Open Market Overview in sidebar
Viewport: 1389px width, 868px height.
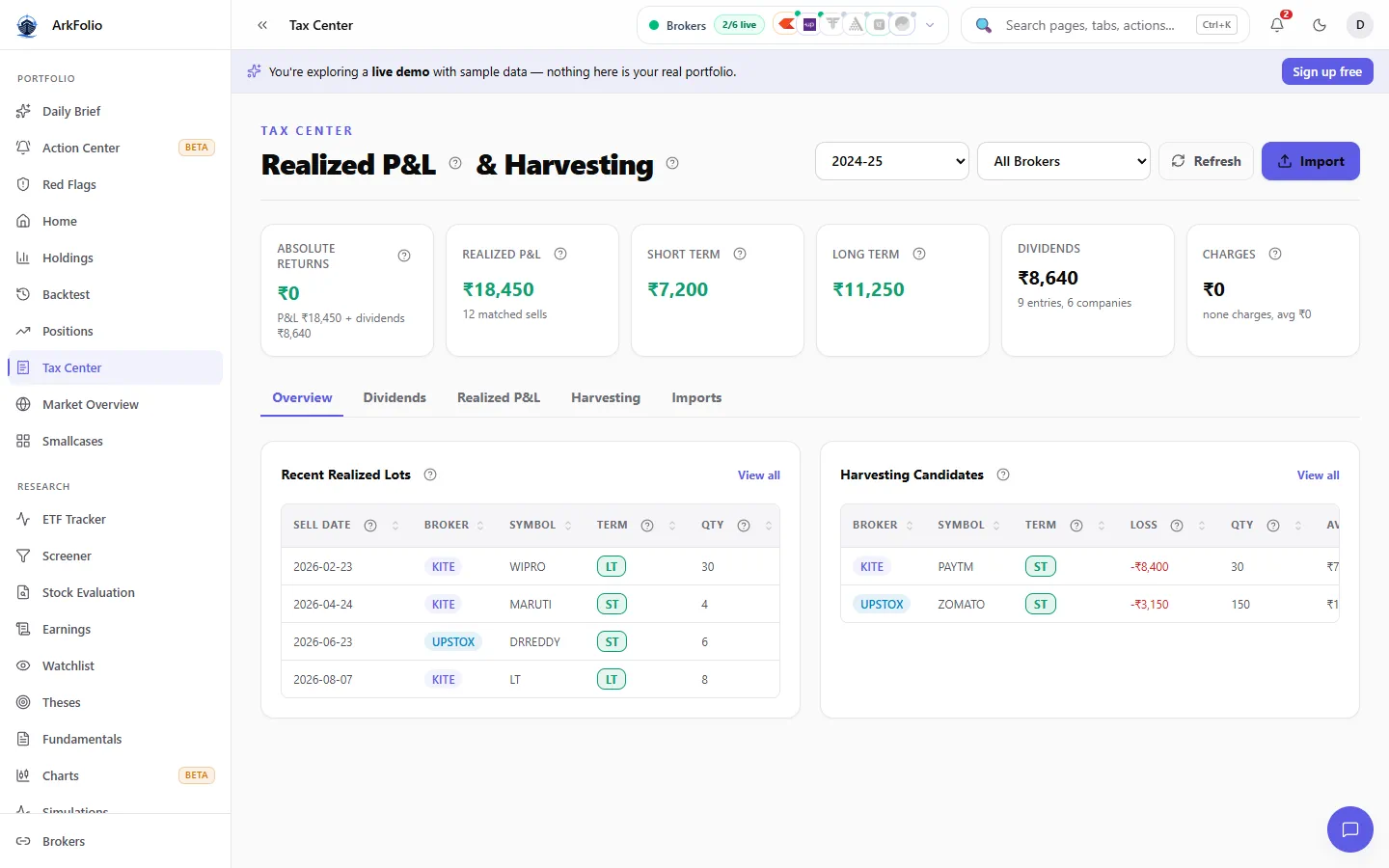[x=116, y=404]
